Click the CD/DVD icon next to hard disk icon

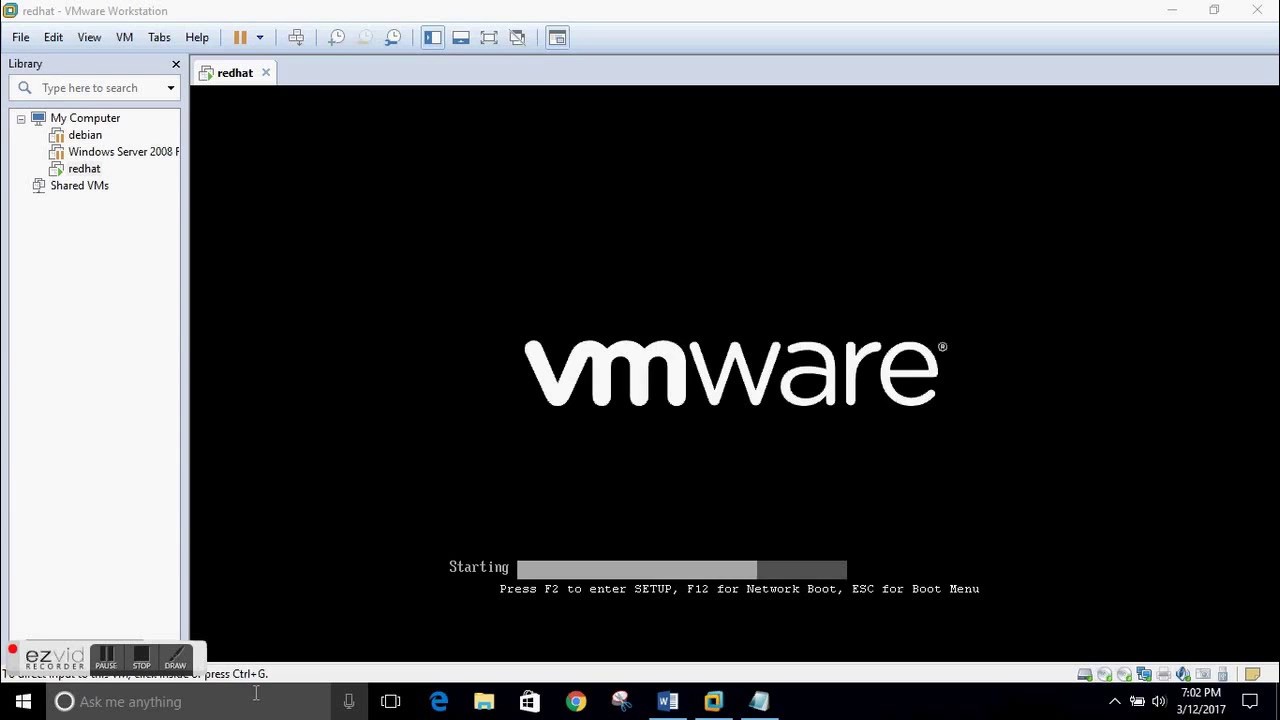click(1104, 675)
